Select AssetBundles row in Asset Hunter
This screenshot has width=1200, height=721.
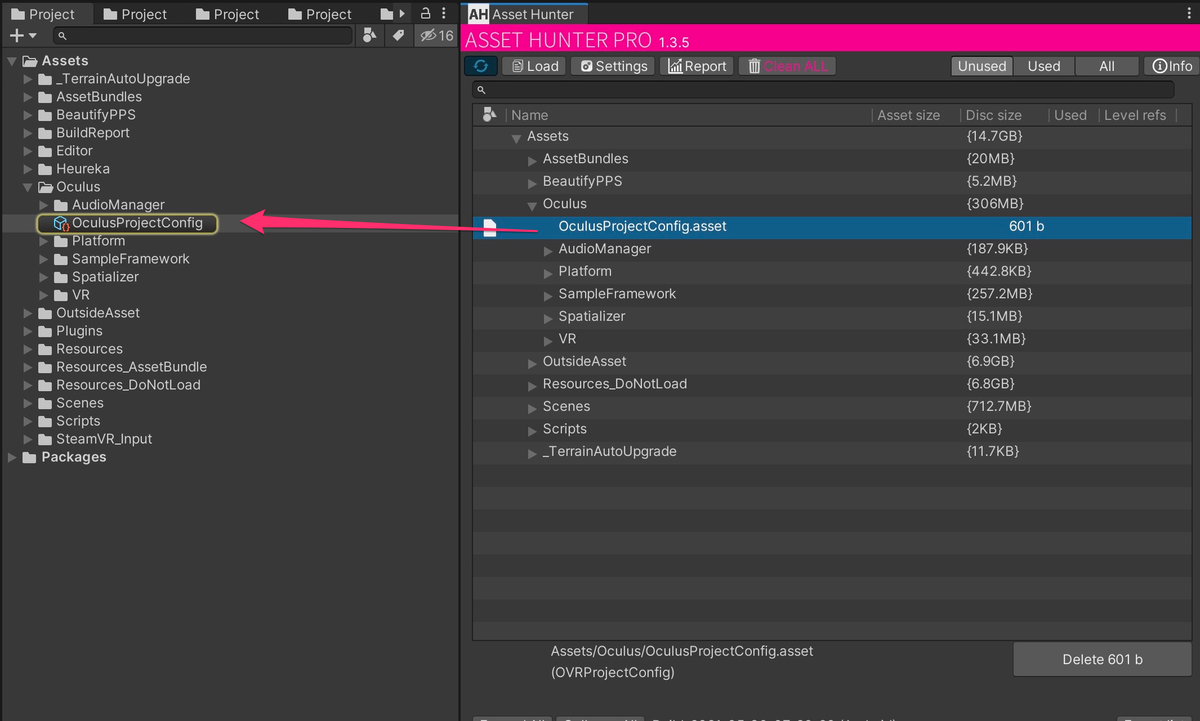point(833,159)
